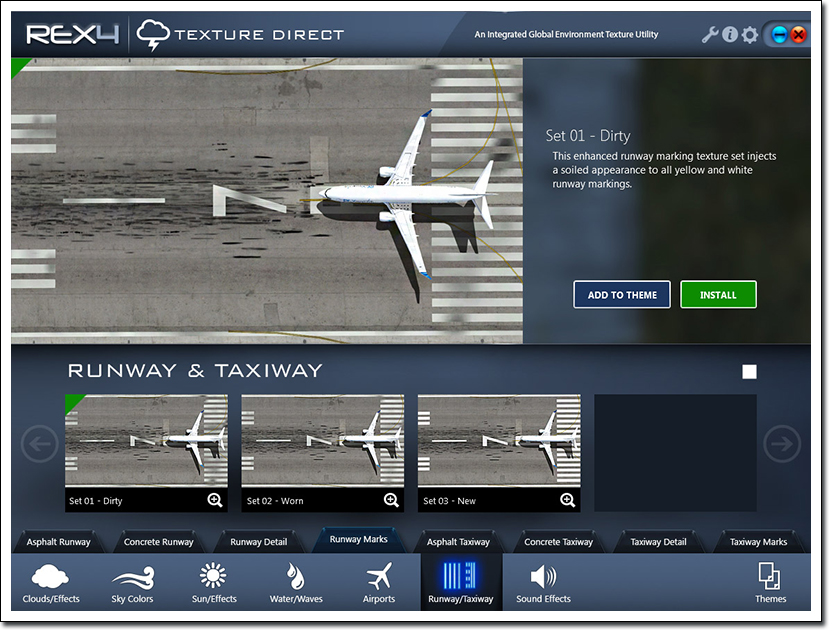832x632 pixels.
Task: Open the wrench tools icon
Action: pos(709,35)
